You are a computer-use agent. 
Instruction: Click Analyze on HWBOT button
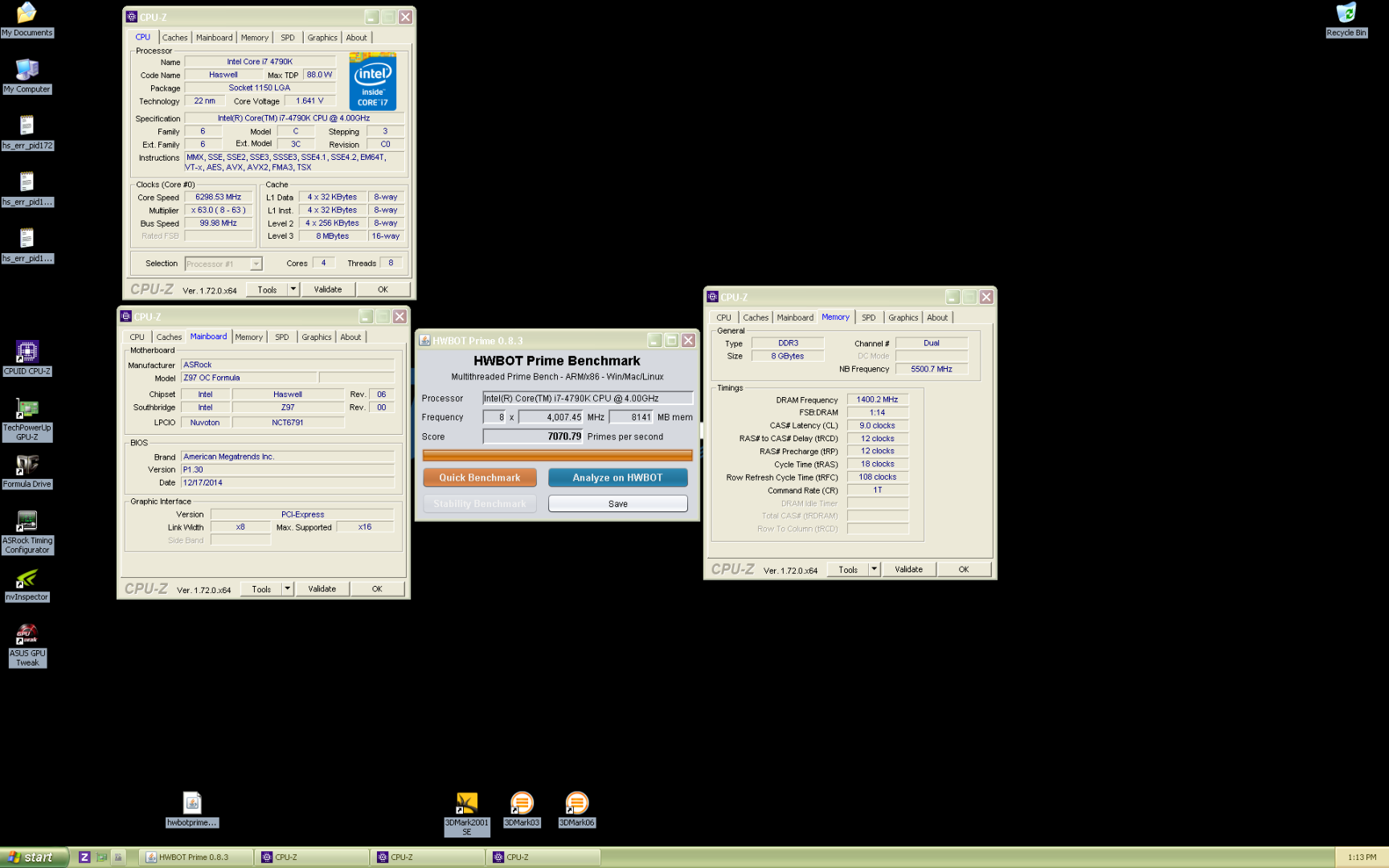(617, 477)
